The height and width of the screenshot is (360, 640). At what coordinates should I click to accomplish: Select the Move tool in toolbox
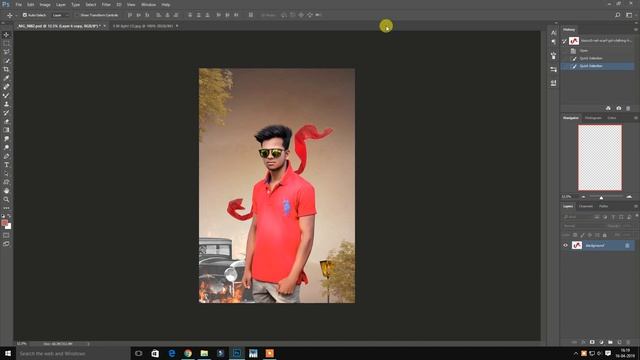[x=6, y=35]
